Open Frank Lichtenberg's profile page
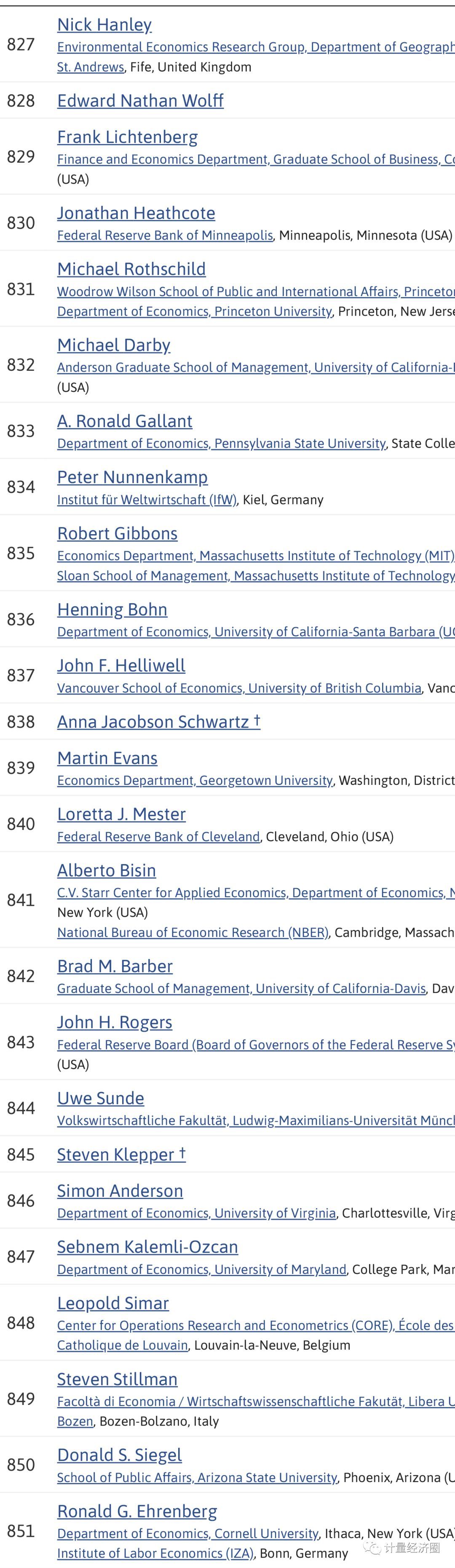The height and width of the screenshot is (1568, 455). coord(127,138)
